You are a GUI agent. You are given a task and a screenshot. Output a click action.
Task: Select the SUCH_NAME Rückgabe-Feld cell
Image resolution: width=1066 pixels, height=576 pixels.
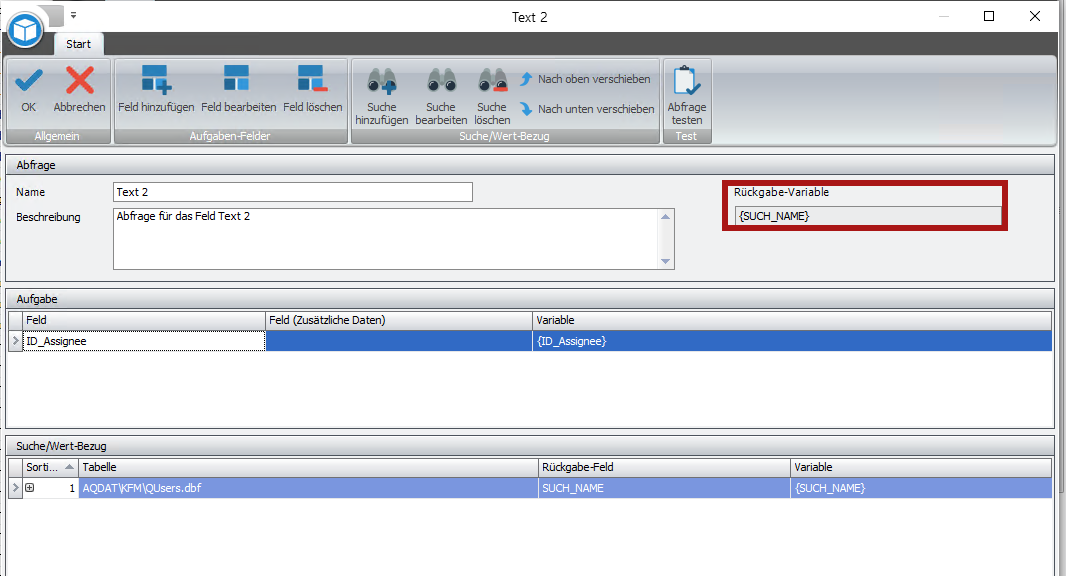(x=664, y=488)
